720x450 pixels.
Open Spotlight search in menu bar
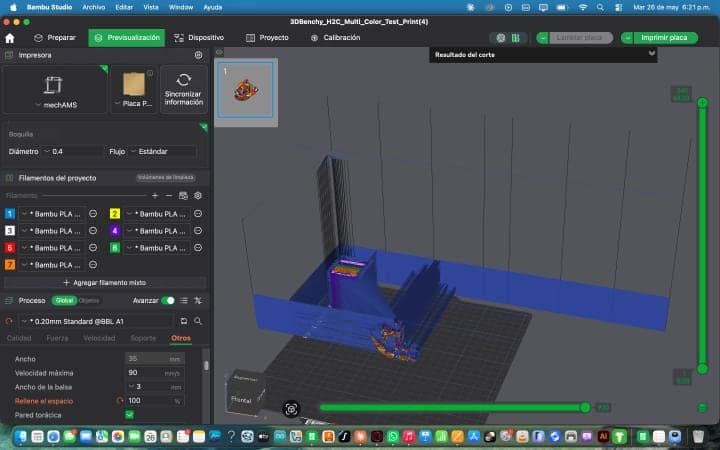(x=600, y=7)
